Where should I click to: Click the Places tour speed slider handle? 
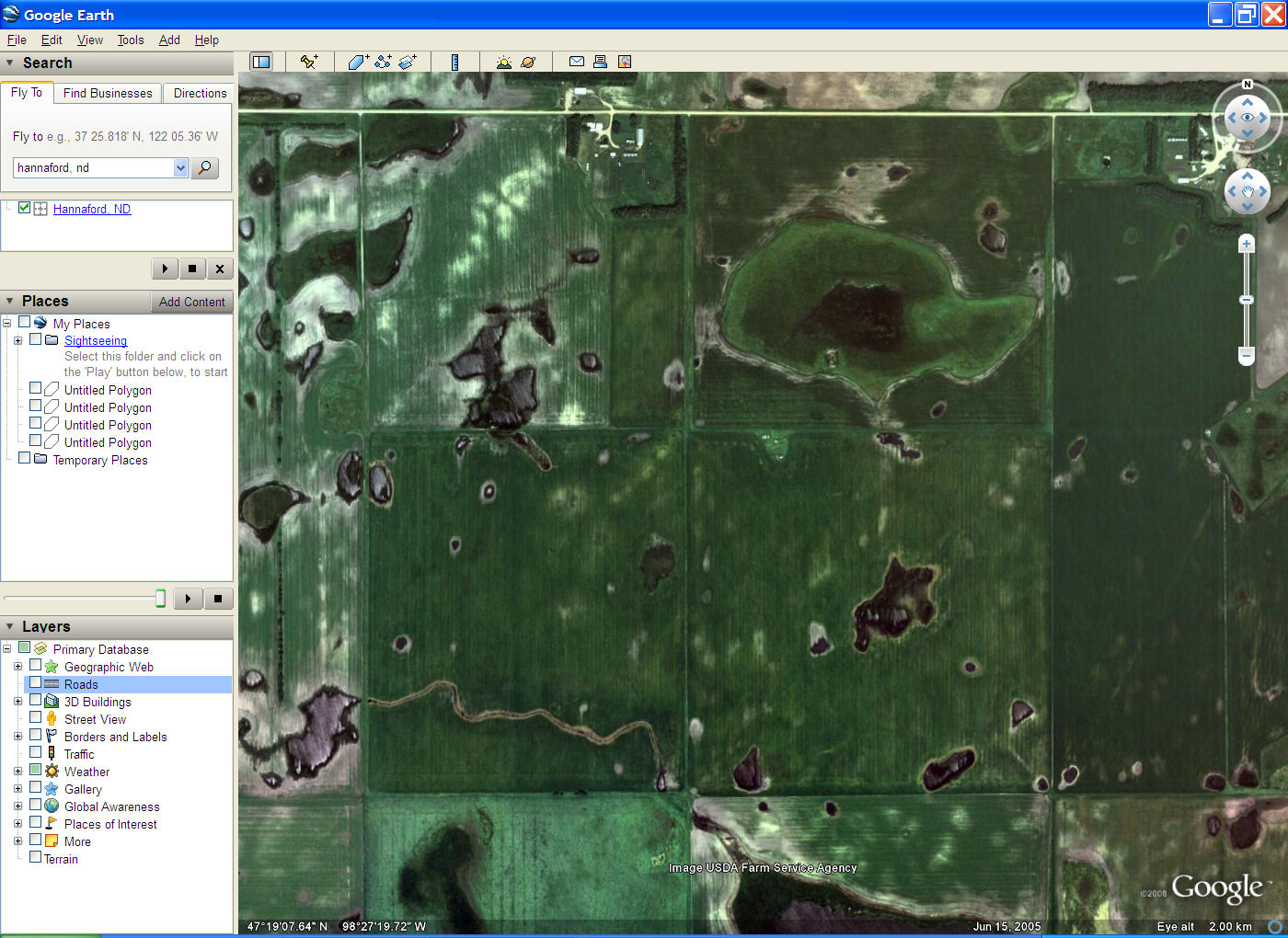pyautogui.click(x=160, y=599)
